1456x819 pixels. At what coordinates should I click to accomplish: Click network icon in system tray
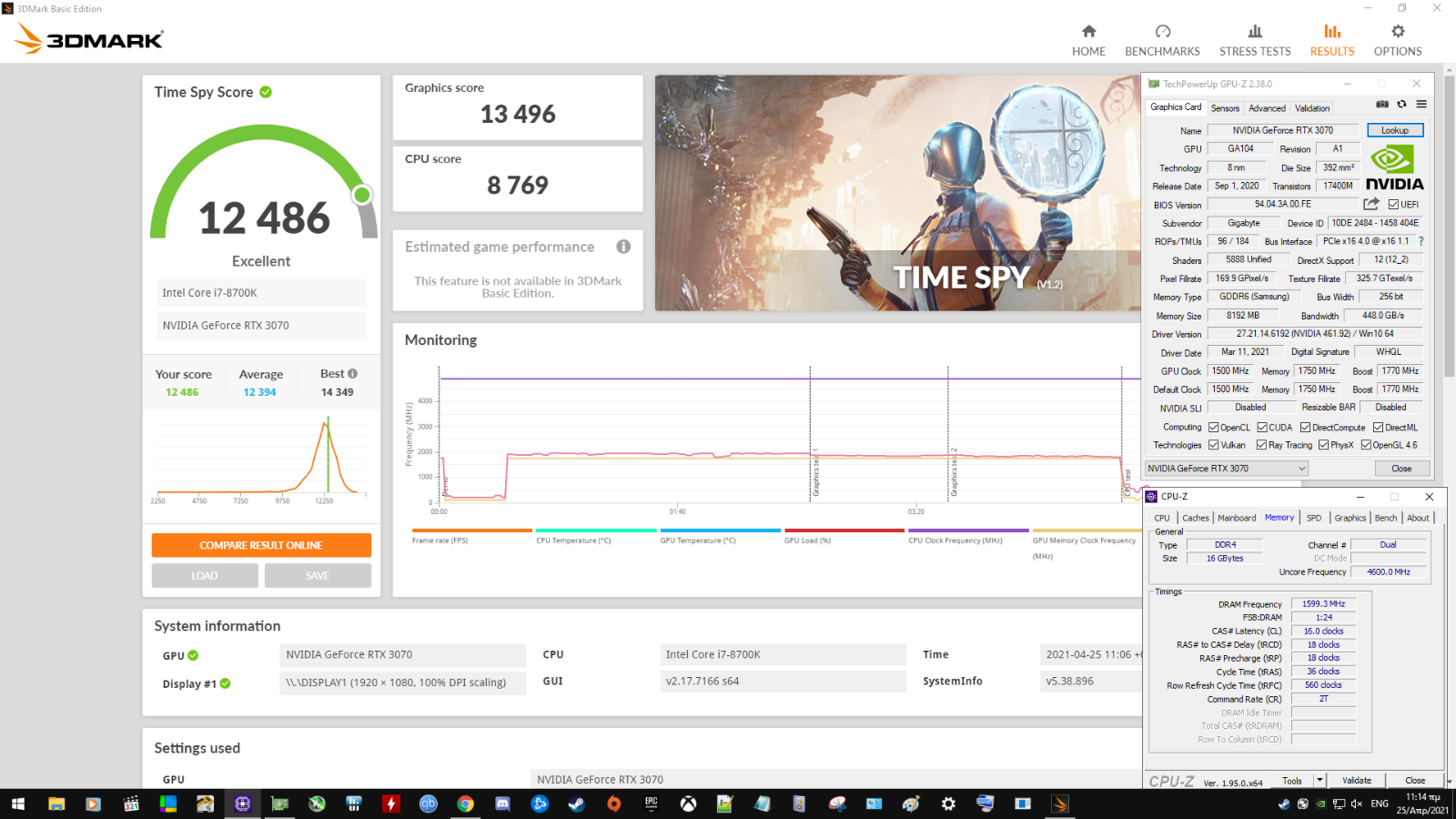(1339, 804)
